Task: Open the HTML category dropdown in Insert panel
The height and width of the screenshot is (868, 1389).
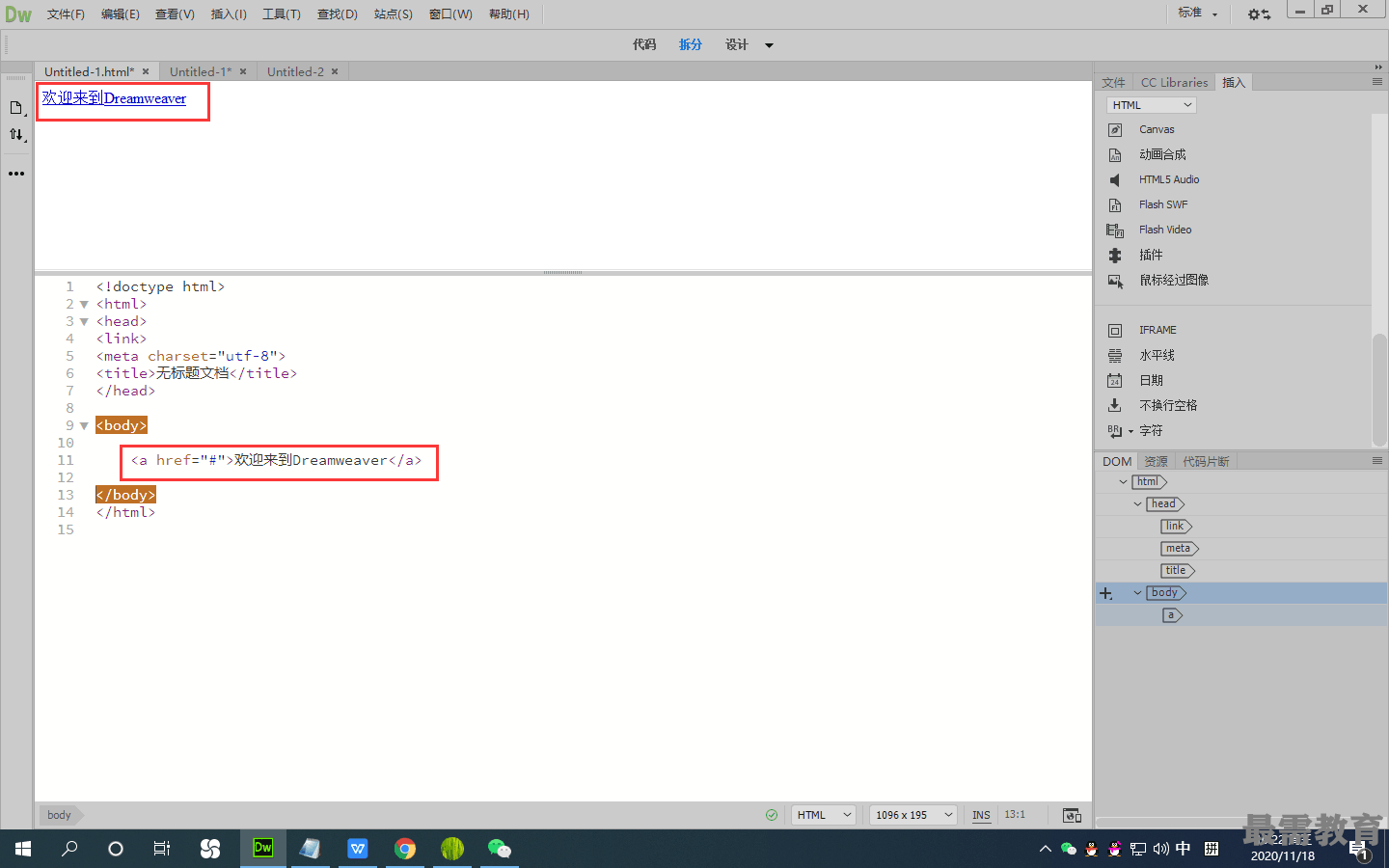Action: coord(1152,105)
